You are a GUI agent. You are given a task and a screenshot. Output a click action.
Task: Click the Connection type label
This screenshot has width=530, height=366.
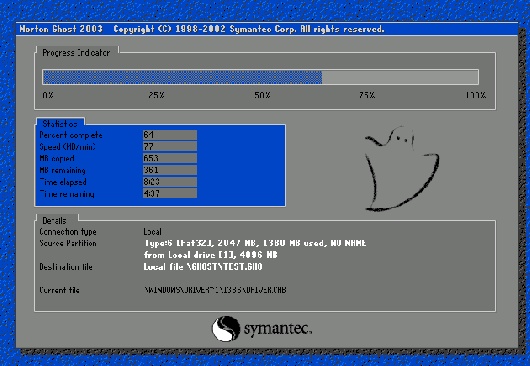(68, 232)
